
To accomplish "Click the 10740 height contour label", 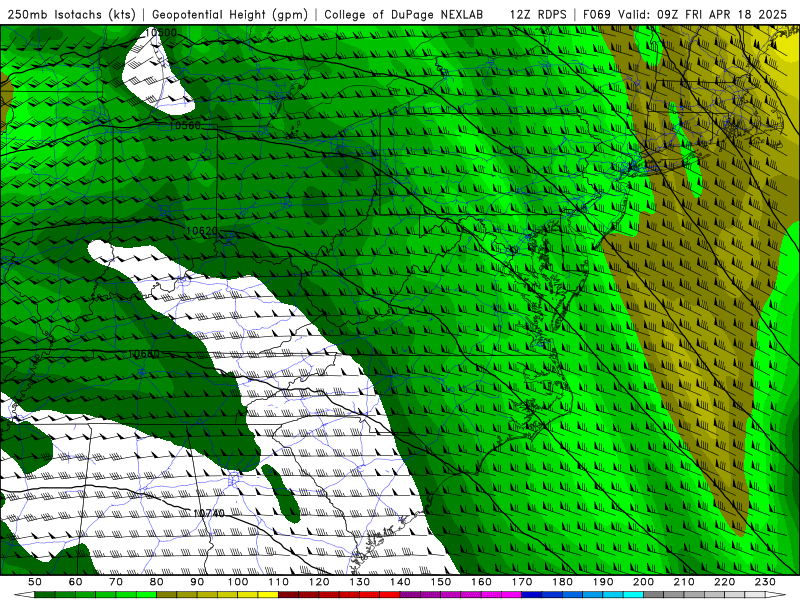I will pos(209,513).
